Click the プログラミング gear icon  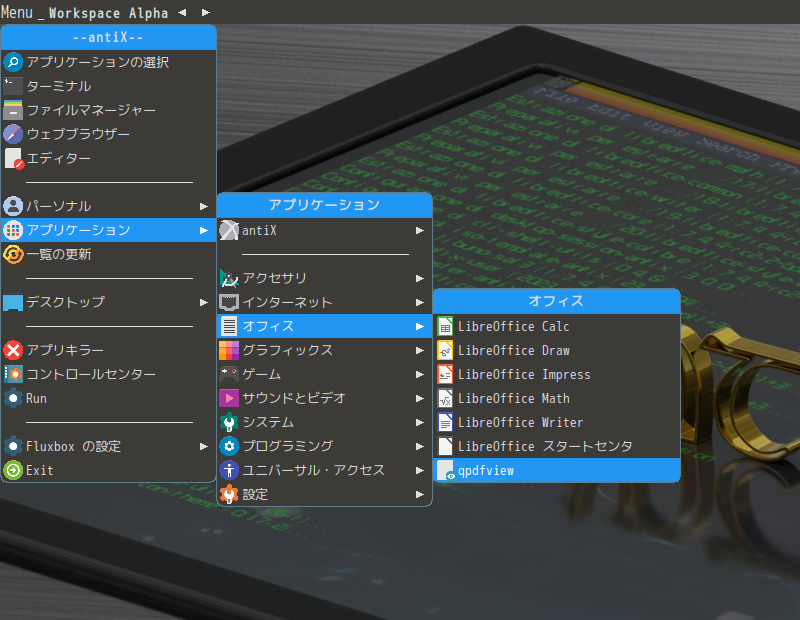coord(229,446)
